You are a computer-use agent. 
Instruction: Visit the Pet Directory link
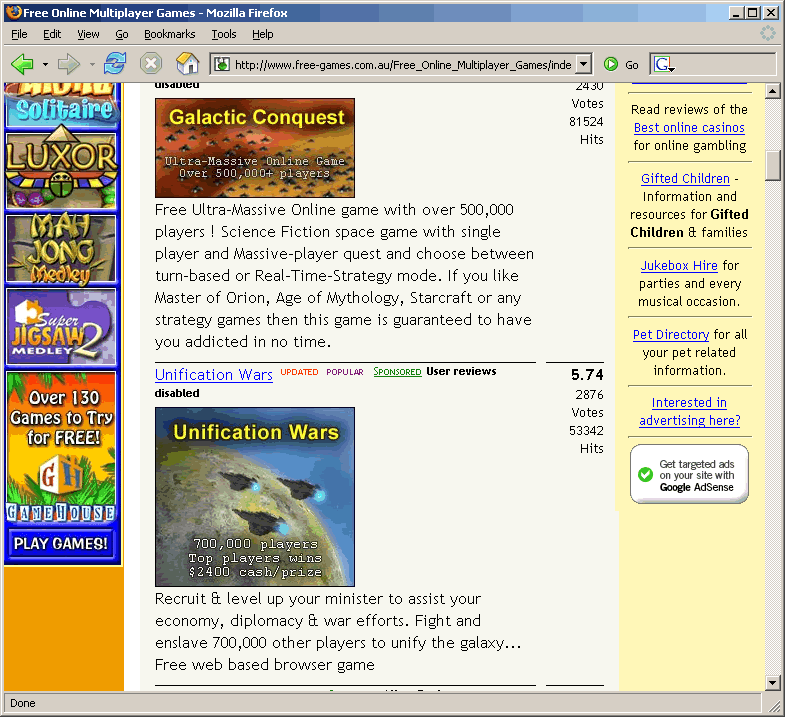click(671, 335)
